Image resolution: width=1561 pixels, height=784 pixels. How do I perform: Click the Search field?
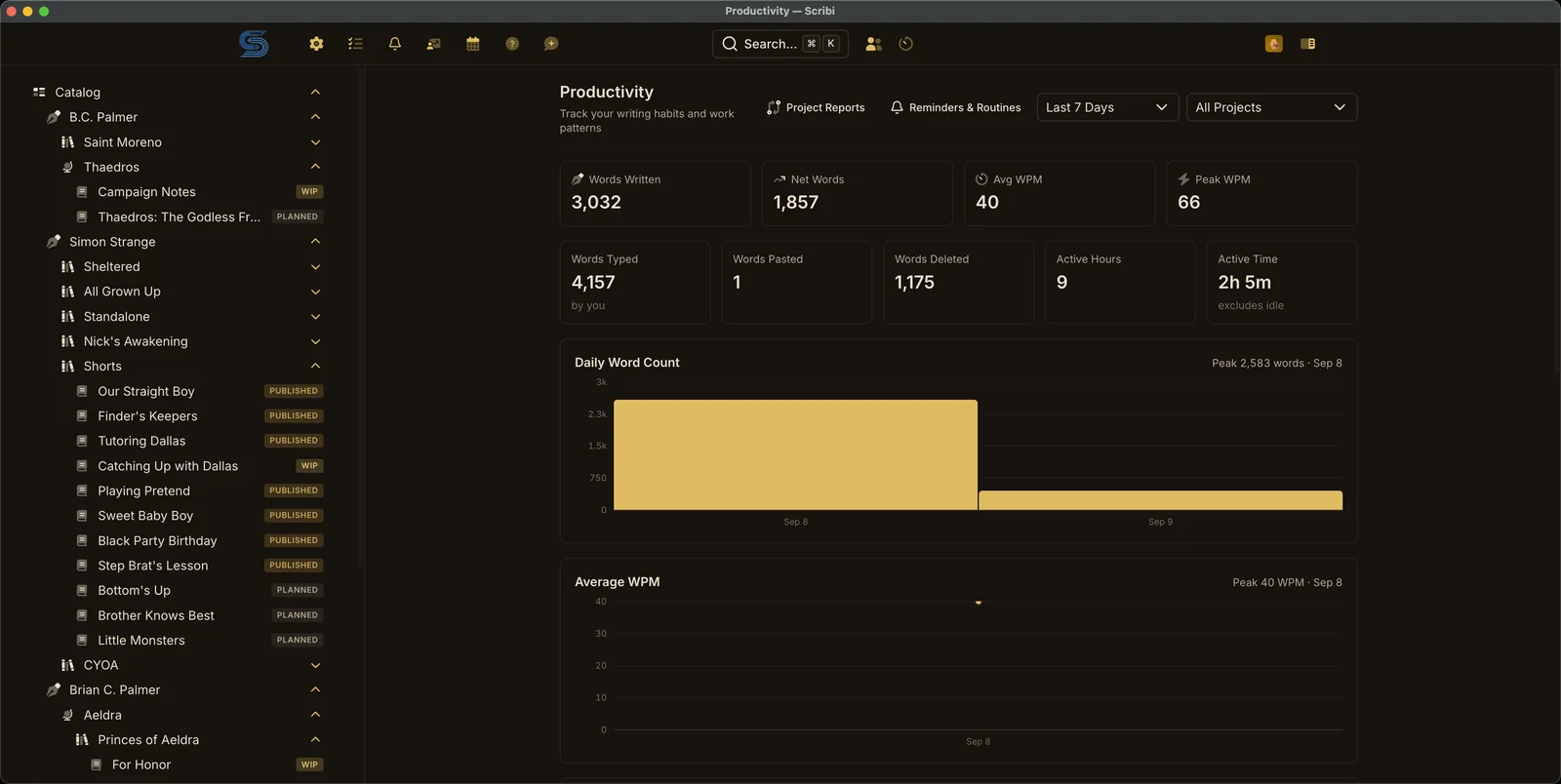[780, 44]
